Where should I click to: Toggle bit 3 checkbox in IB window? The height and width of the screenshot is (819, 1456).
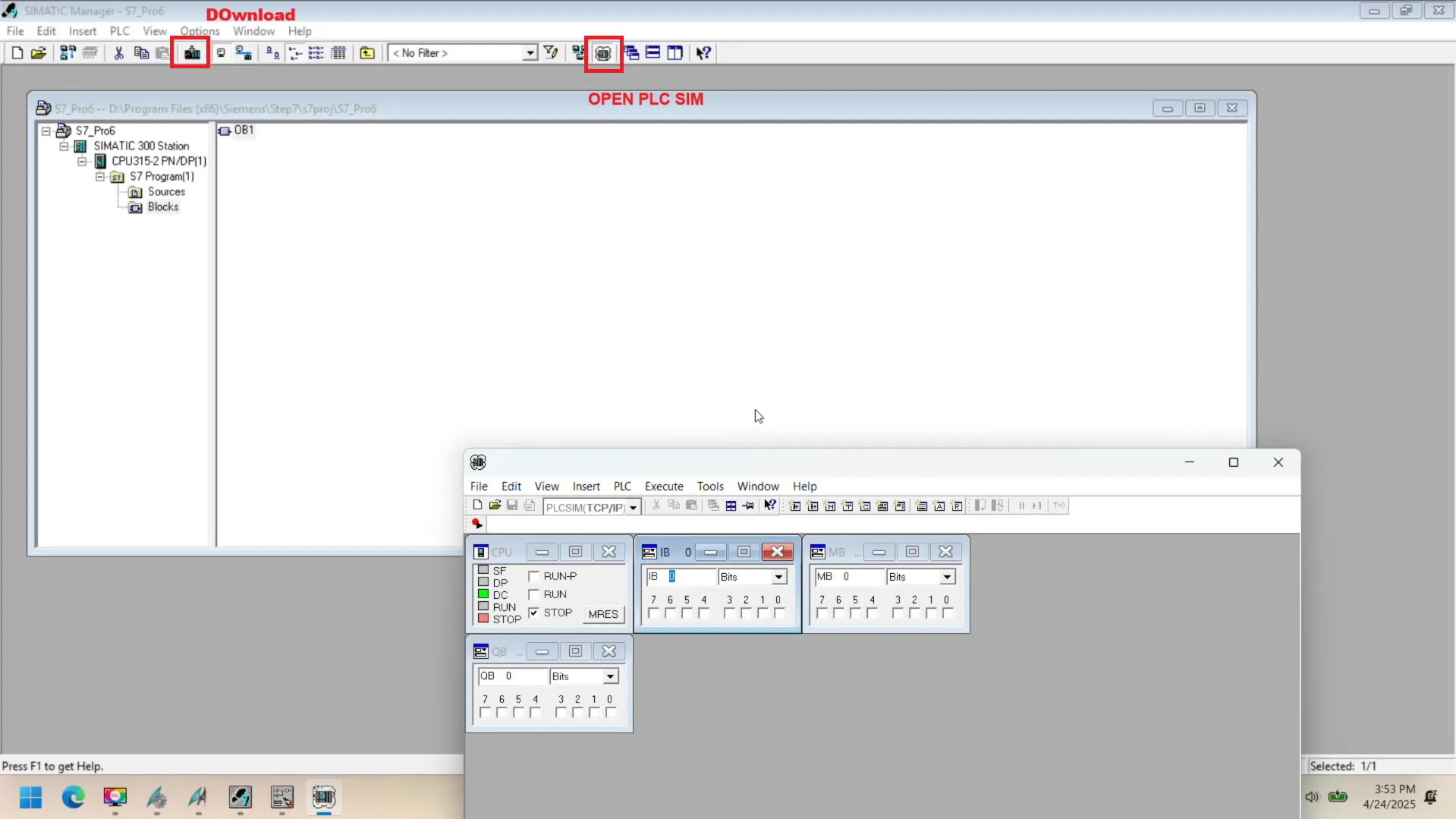(729, 613)
